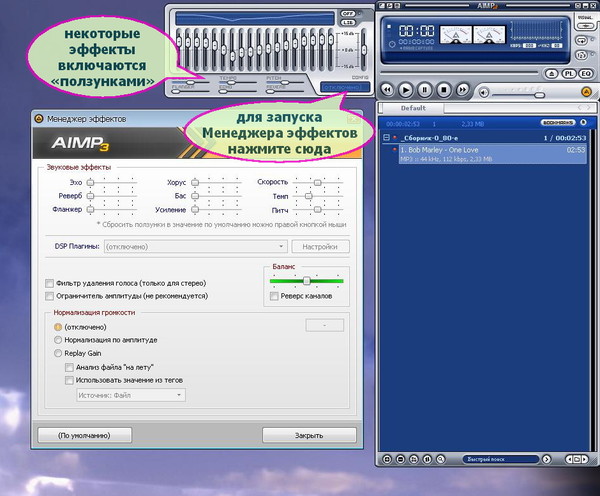This screenshot has height=496, width=600.
Task: Click the player volume slider
Action: [519, 94]
